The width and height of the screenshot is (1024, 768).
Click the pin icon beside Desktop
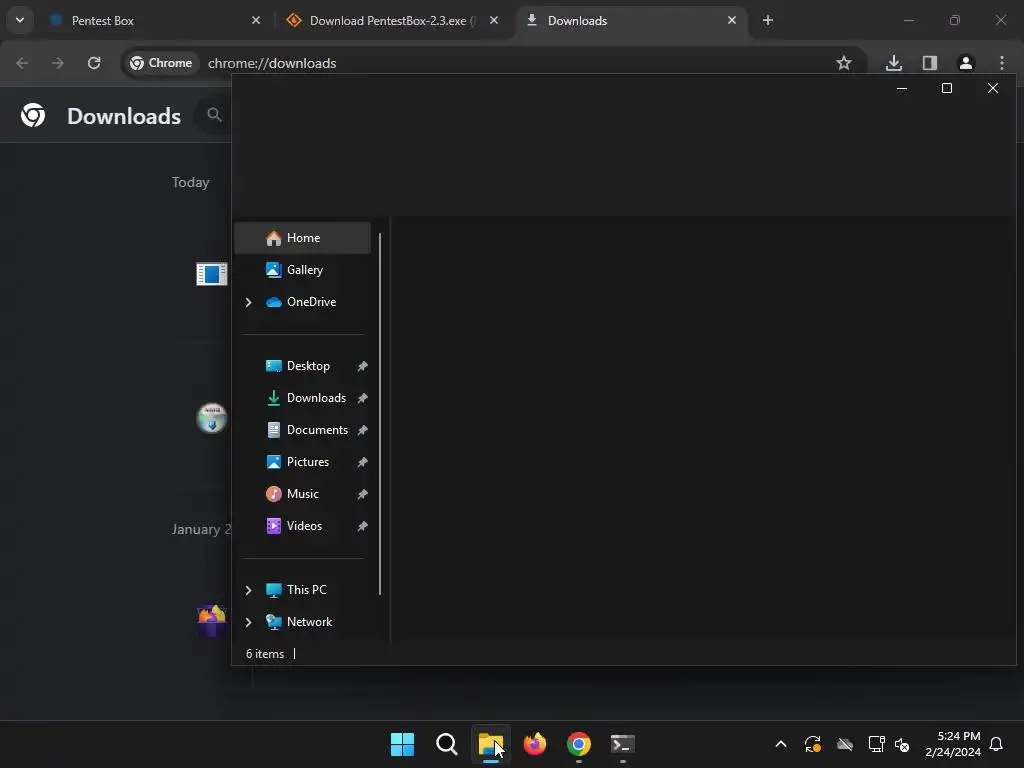pos(362,366)
